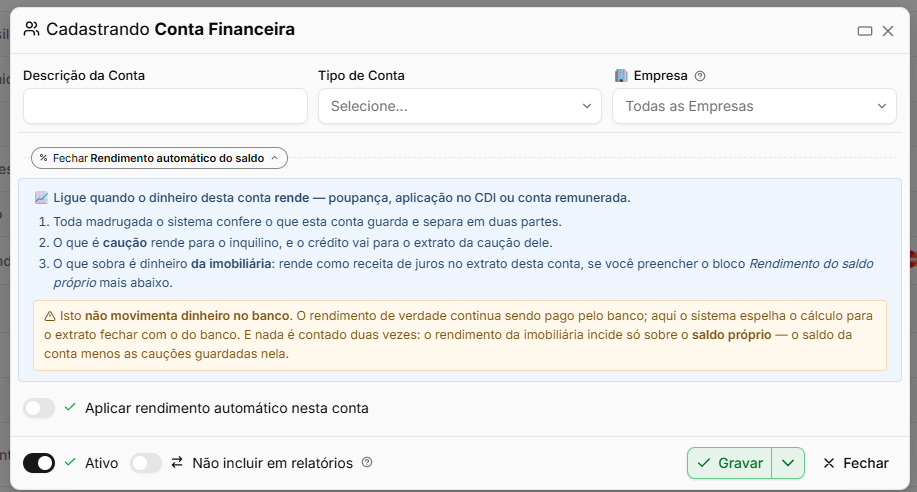Click line 'O que é caução rende para o inquilino'
917x492 pixels.
pyautogui.click(x=303, y=243)
